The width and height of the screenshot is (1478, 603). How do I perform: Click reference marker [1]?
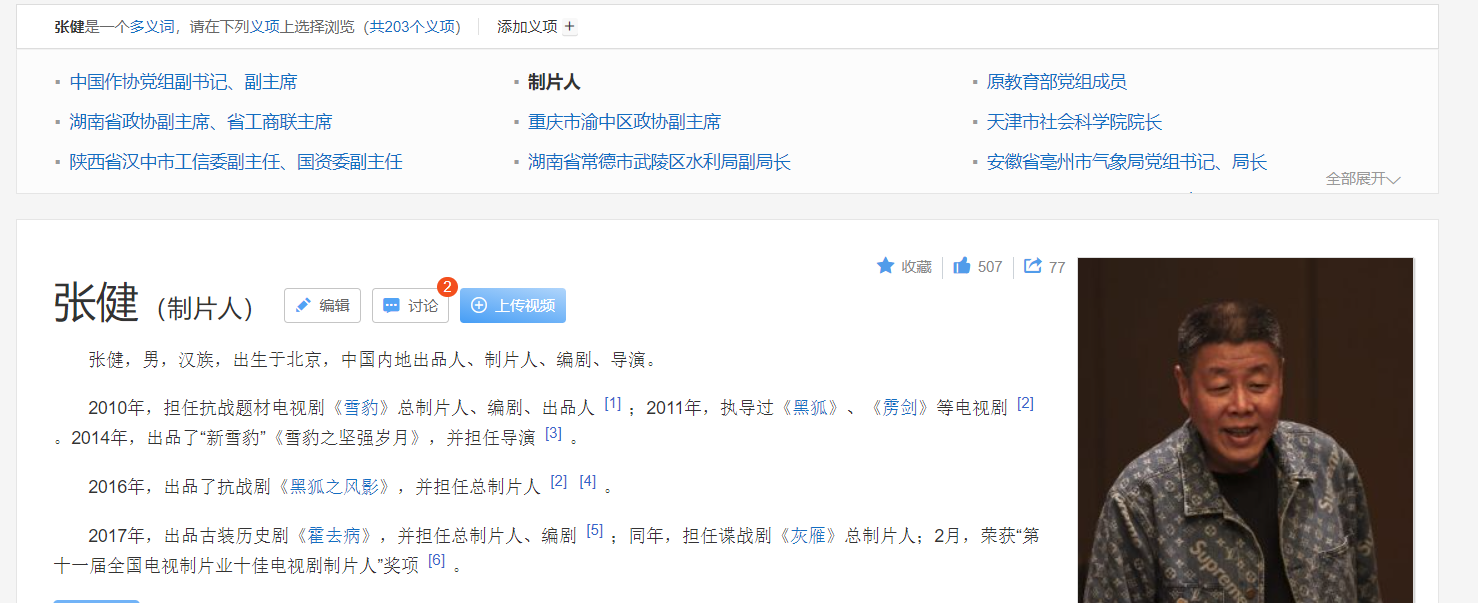coord(610,400)
